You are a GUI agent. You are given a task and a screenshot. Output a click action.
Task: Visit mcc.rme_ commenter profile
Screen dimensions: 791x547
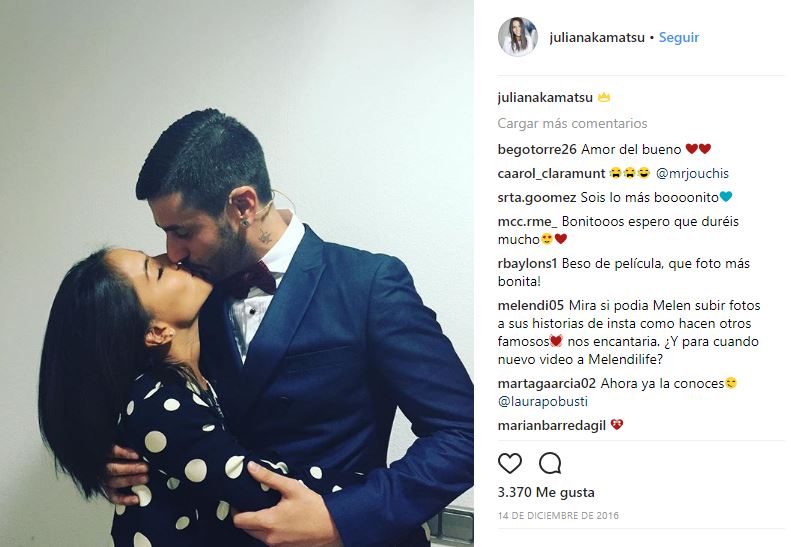(x=527, y=222)
